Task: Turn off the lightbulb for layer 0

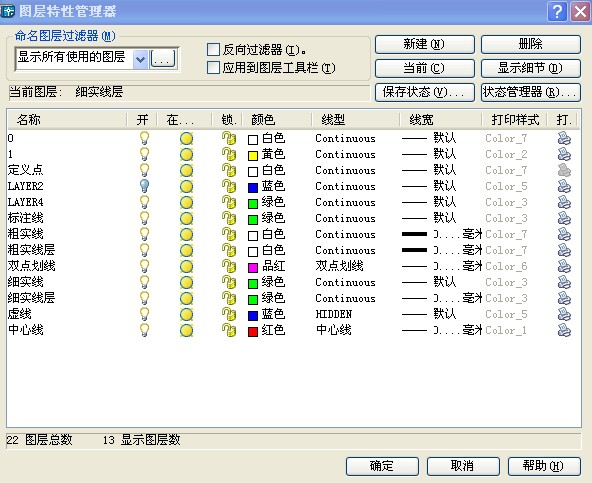Action: point(144,138)
